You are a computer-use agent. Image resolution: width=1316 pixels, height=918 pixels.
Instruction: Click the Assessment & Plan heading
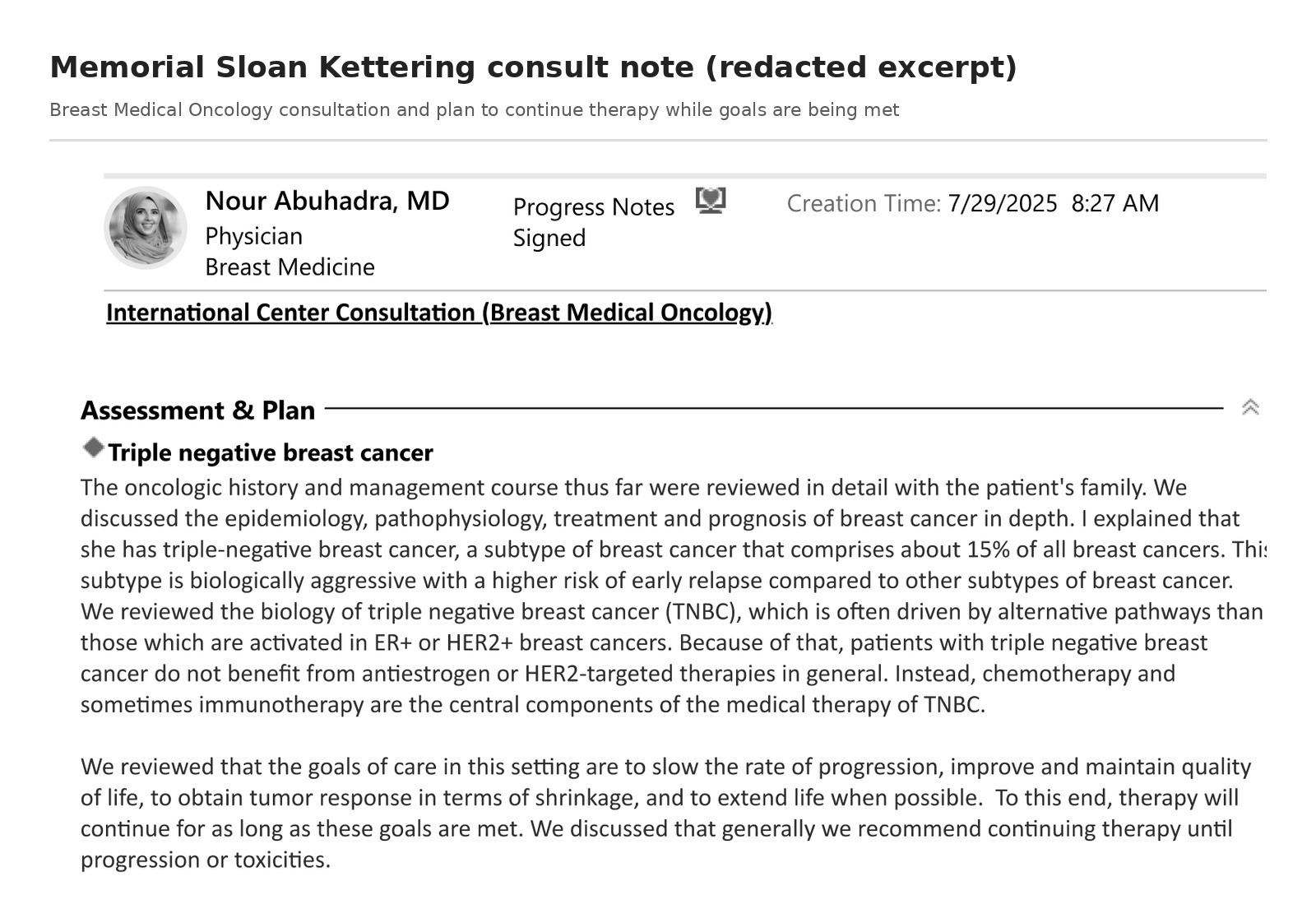coord(197,410)
